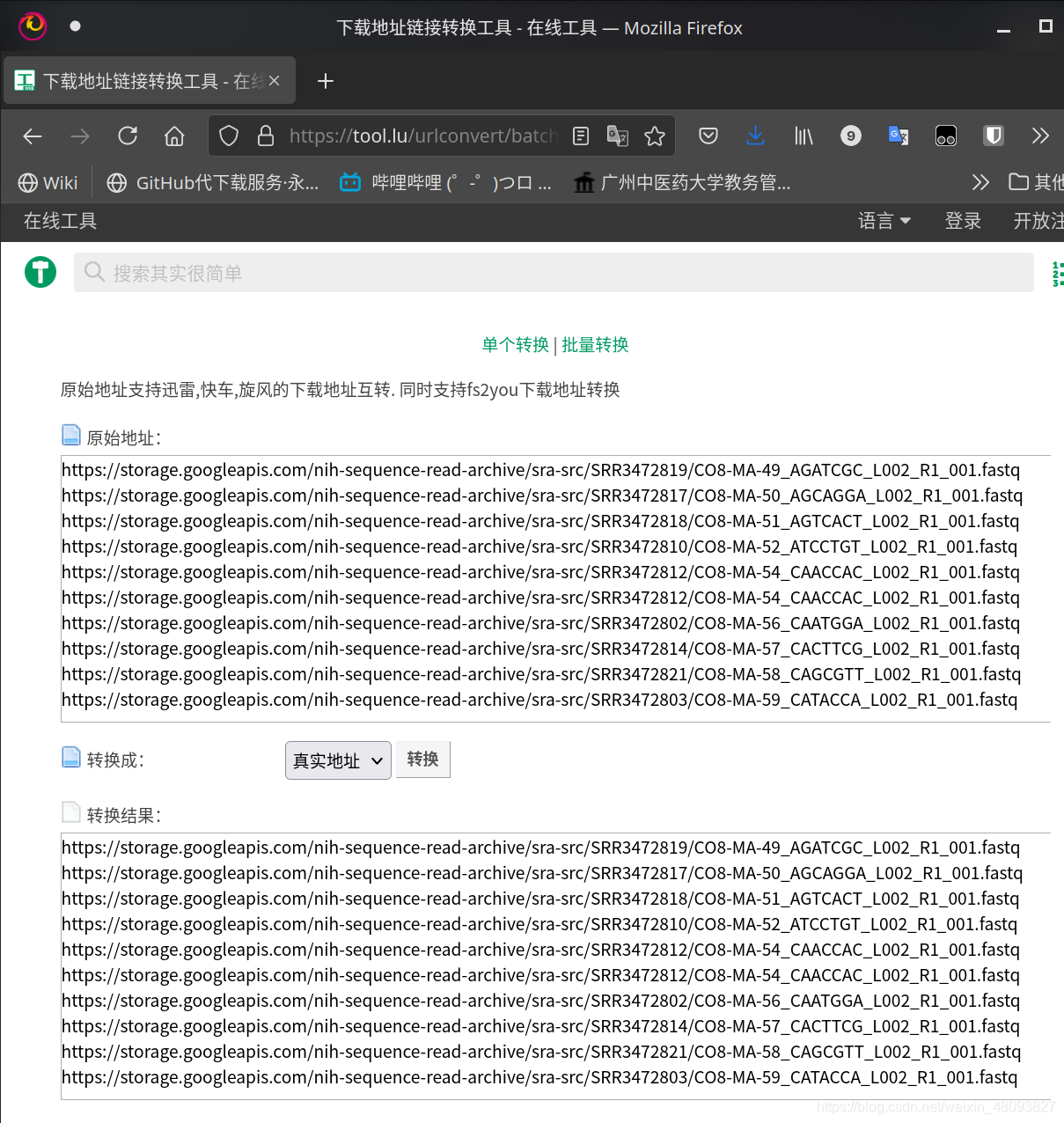Open tracking protection shield in the address bar

(x=229, y=136)
